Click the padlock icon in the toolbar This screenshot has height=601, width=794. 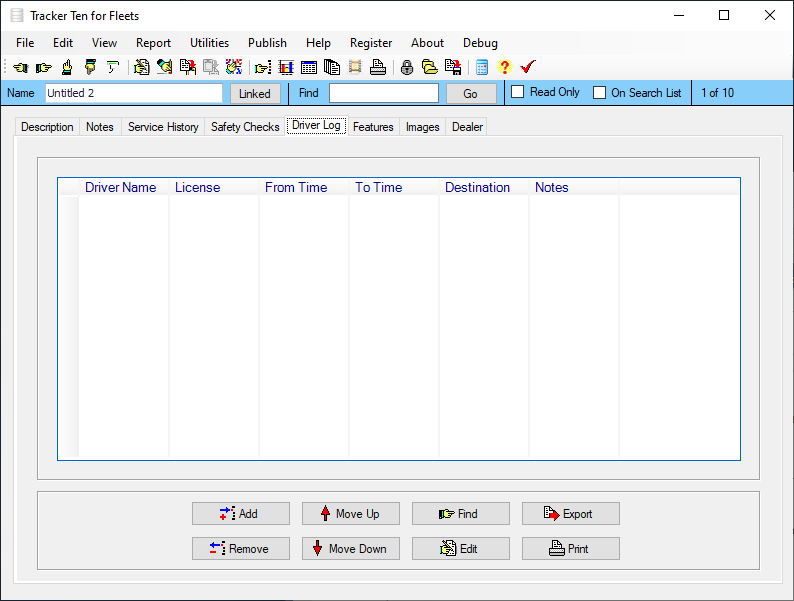click(x=406, y=68)
